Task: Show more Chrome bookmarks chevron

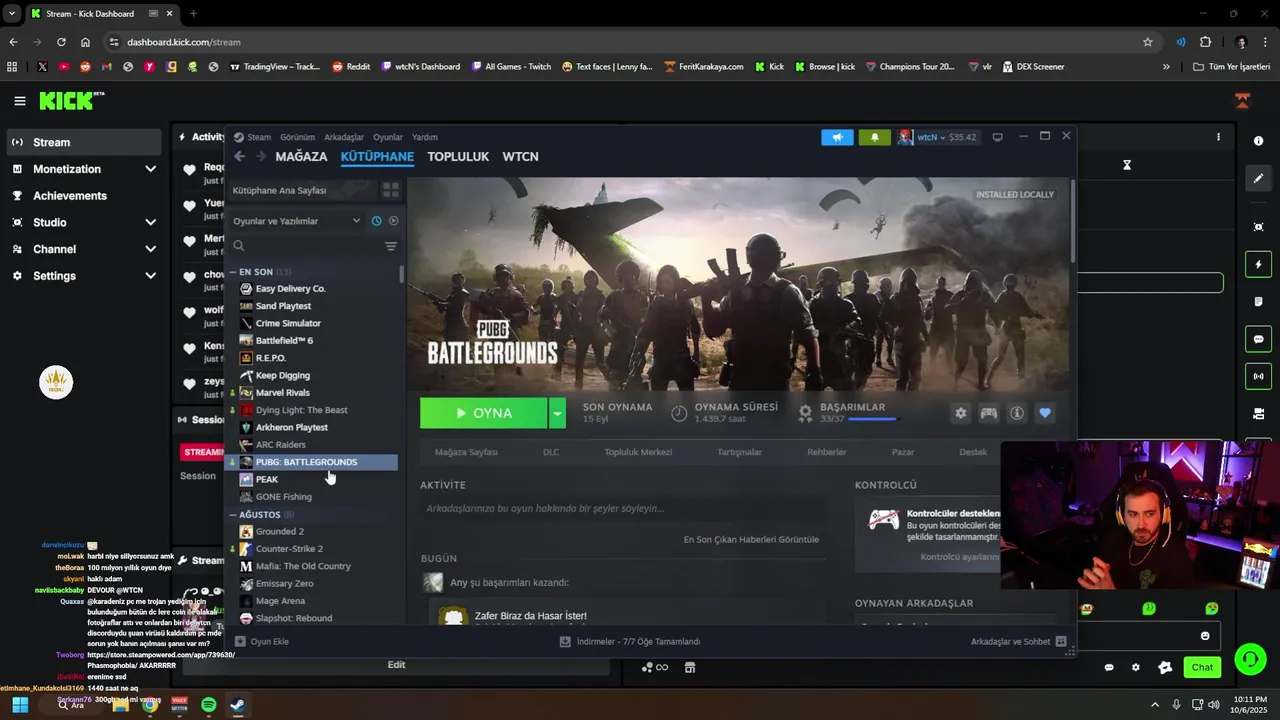Action: point(1166,67)
